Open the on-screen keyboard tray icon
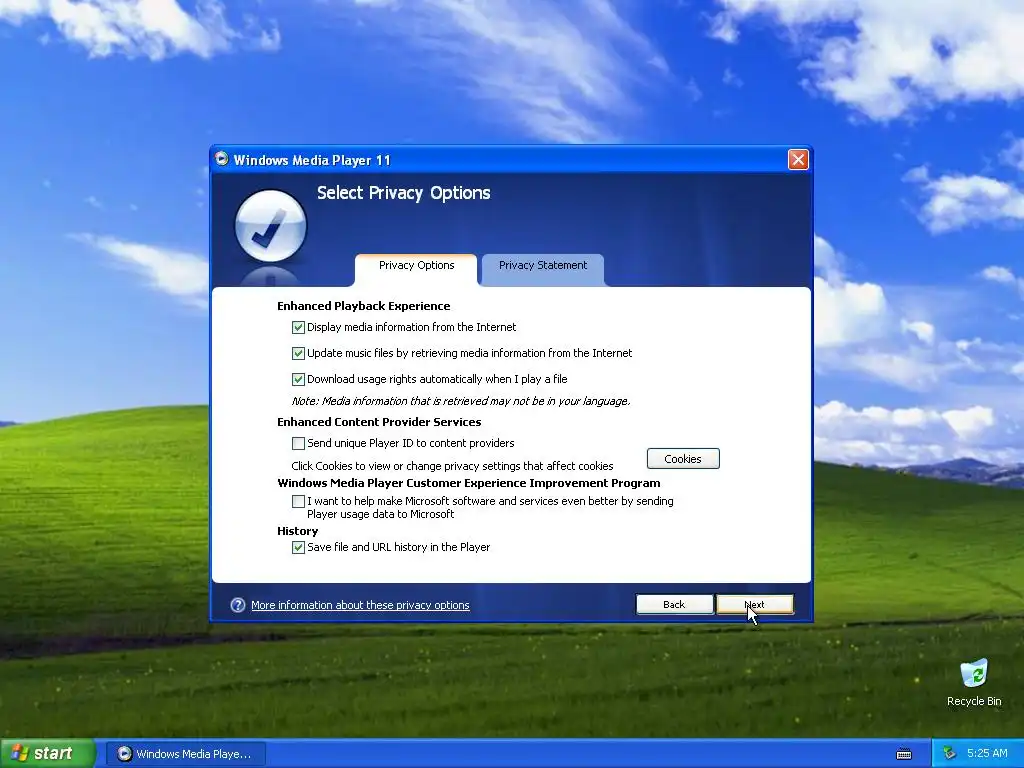1024x768 pixels. (x=904, y=754)
